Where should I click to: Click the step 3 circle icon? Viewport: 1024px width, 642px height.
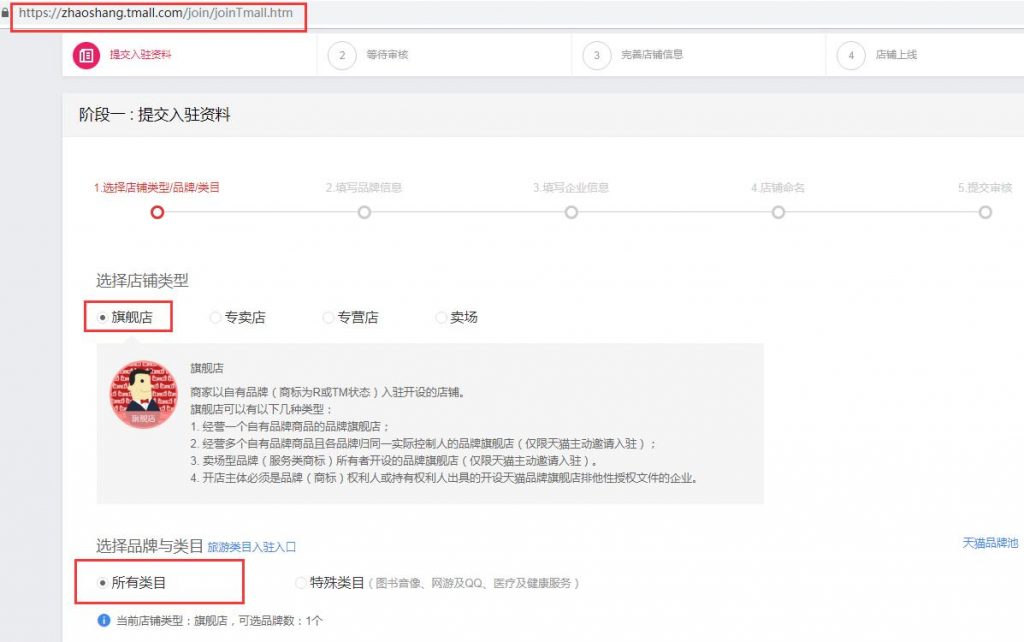597,55
